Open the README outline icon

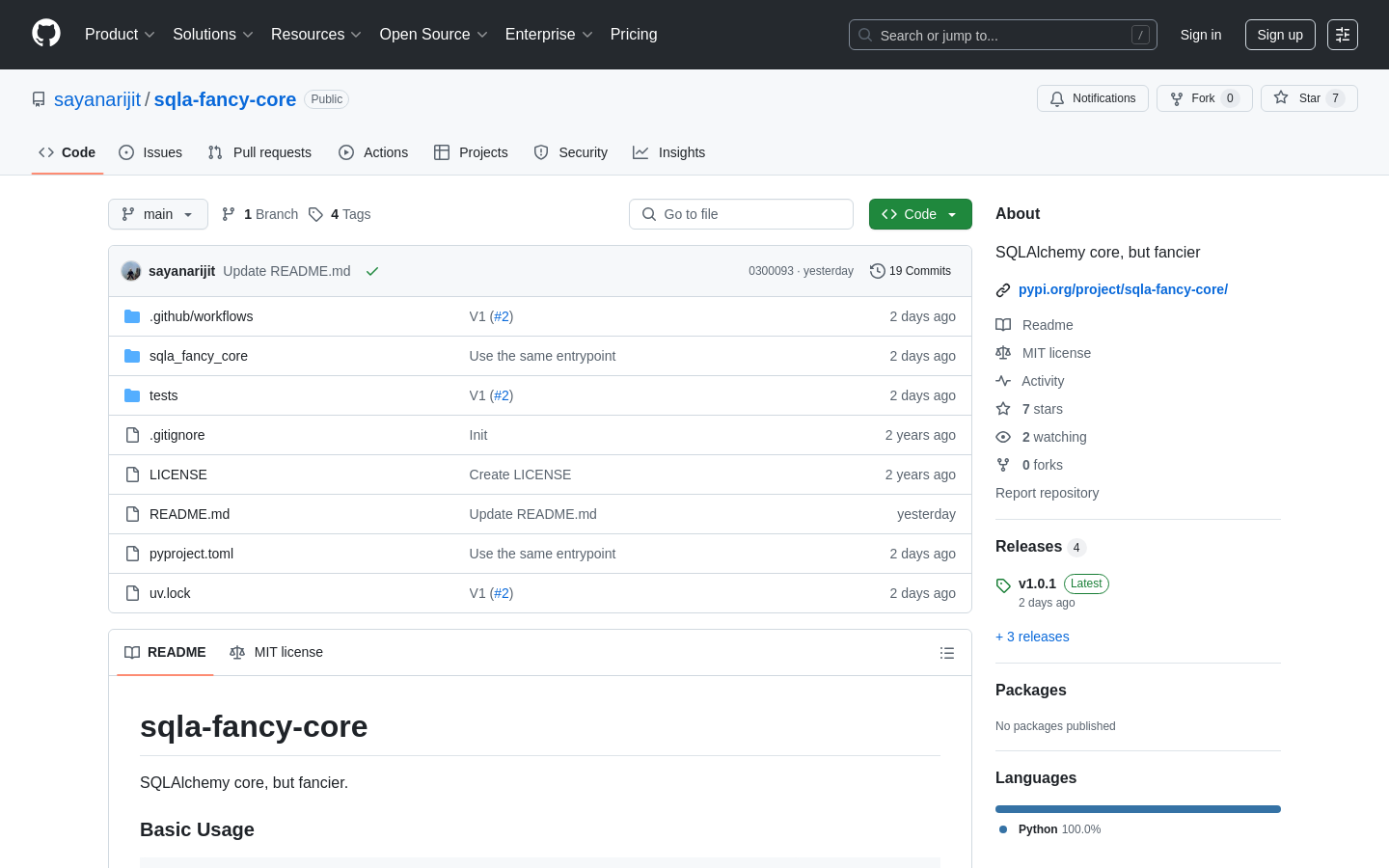tap(947, 653)
